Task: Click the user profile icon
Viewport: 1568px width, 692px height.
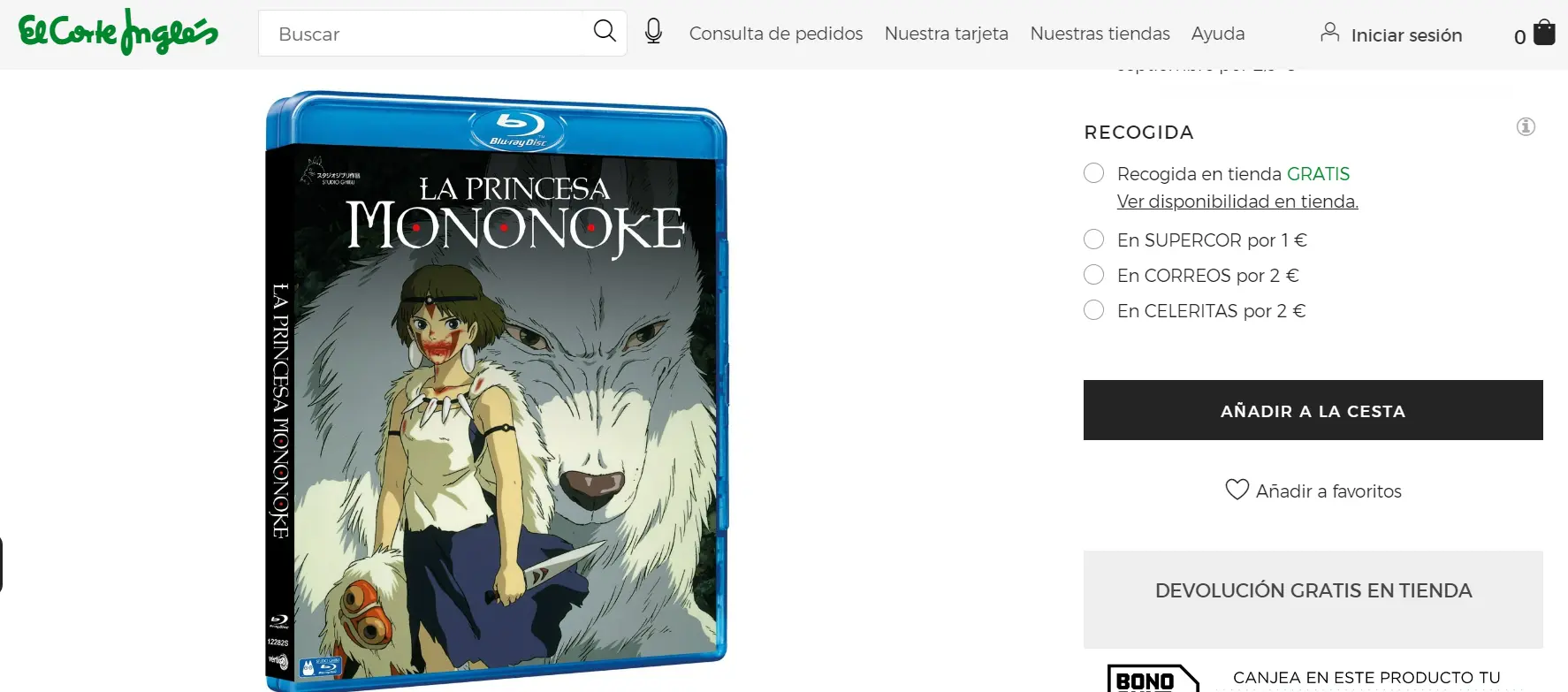Action: click(1329, 33)
